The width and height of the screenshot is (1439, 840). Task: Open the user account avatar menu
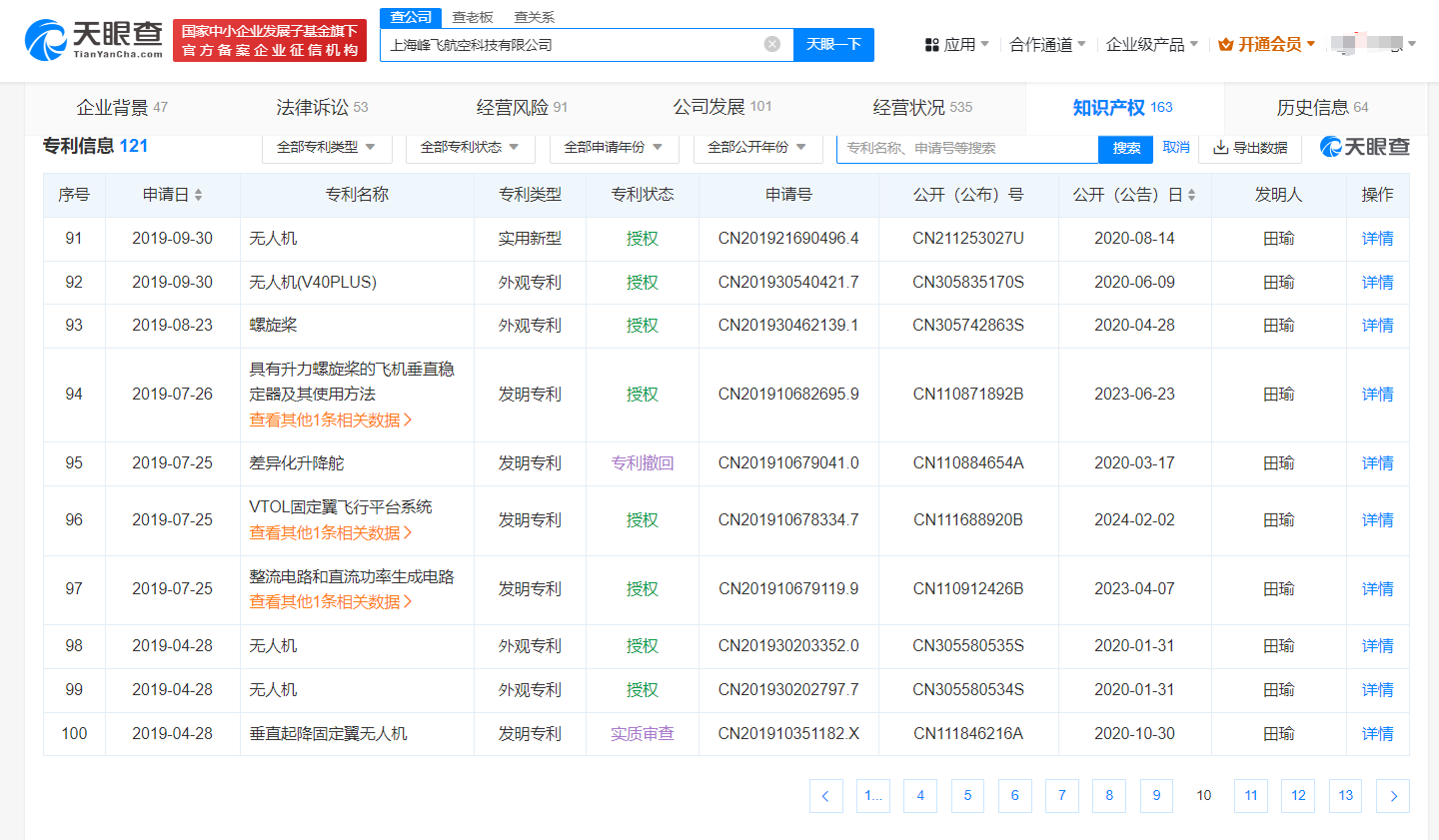pos(1373,44)
